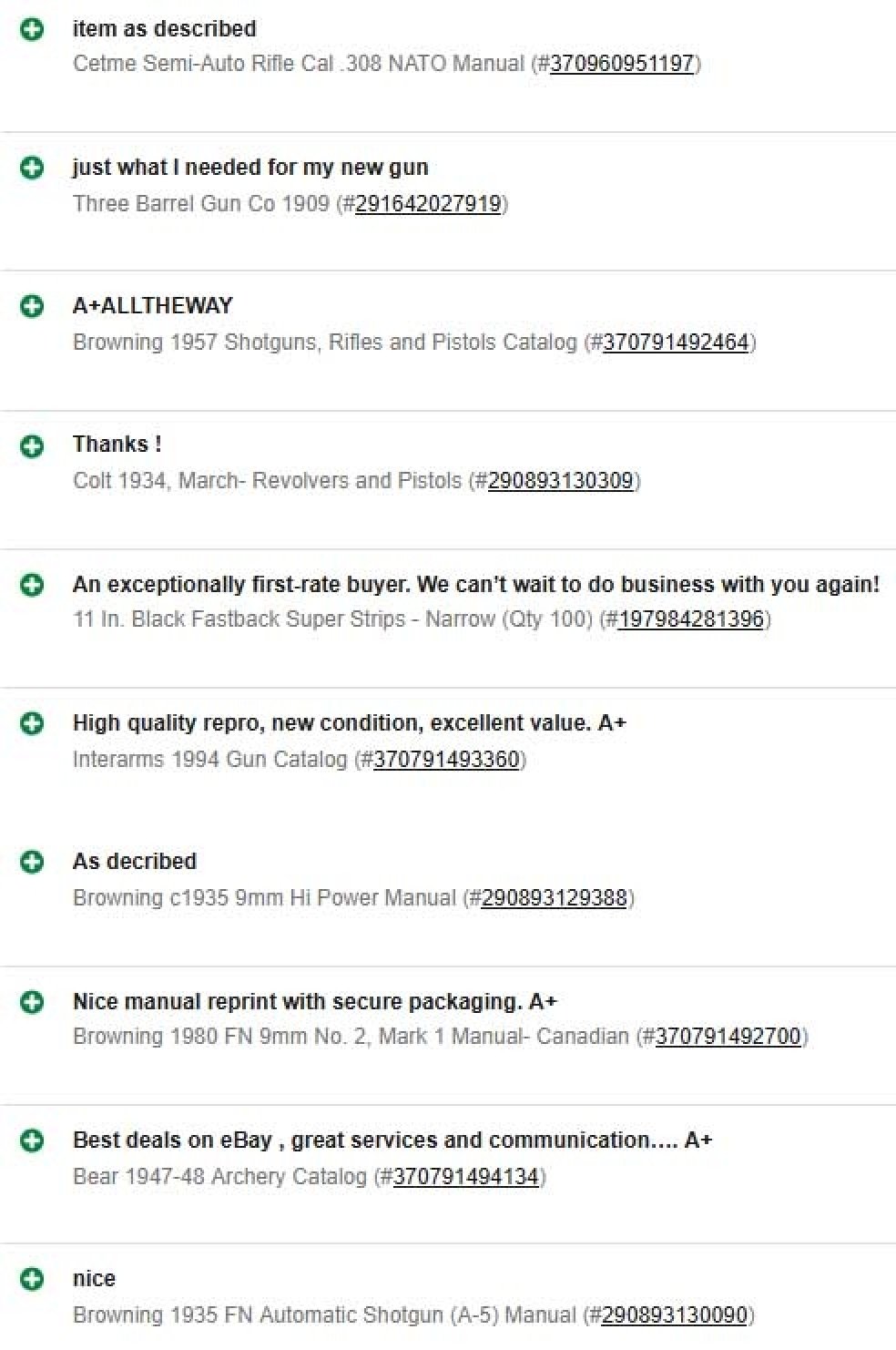The height and width of the screenshot is (1350, 896).
Task: Click the "just what I needed" feedback comment
Action: tap(250, 168)
